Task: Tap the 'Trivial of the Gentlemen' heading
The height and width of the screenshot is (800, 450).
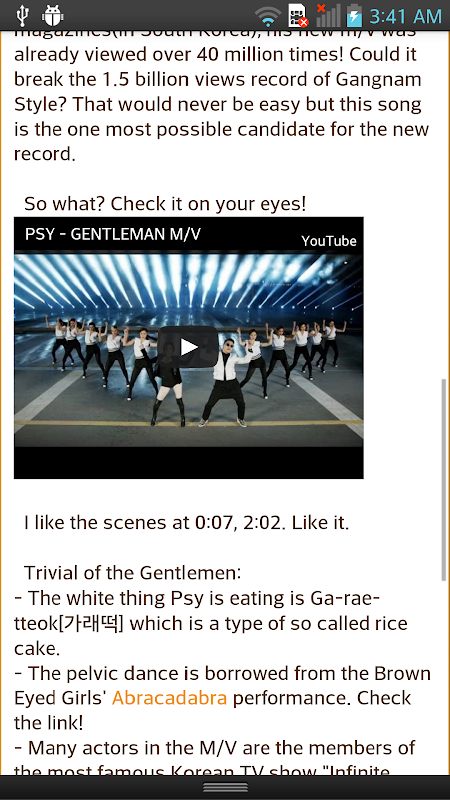Action: click(133, 573)
